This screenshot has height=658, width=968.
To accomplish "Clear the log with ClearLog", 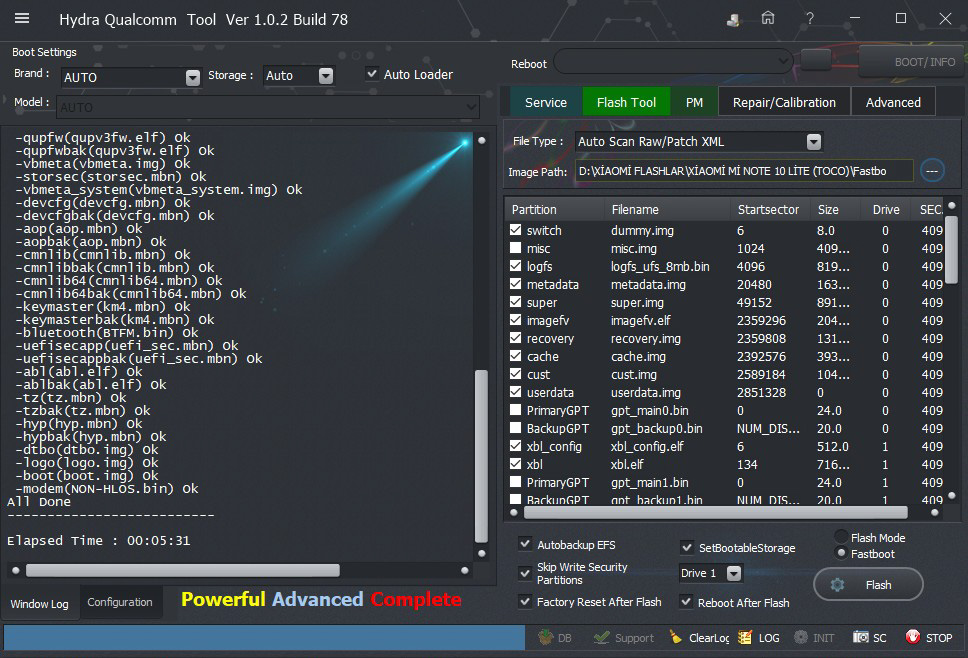I will point(699,638).
